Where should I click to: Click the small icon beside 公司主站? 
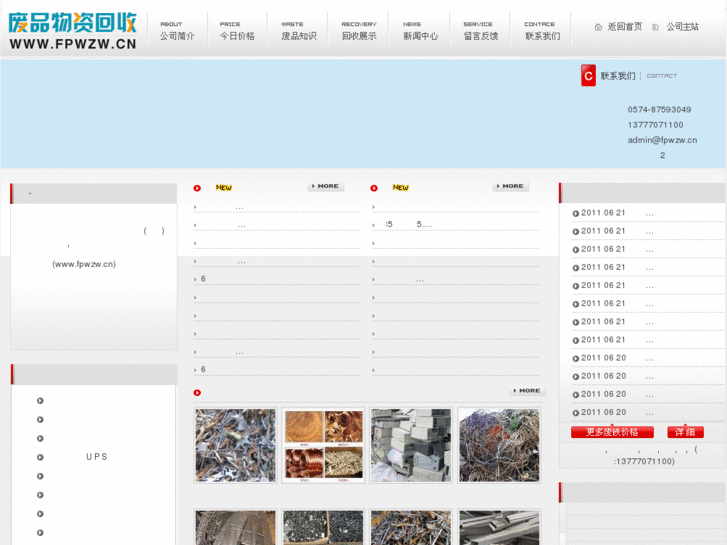(x=655, y=27)
